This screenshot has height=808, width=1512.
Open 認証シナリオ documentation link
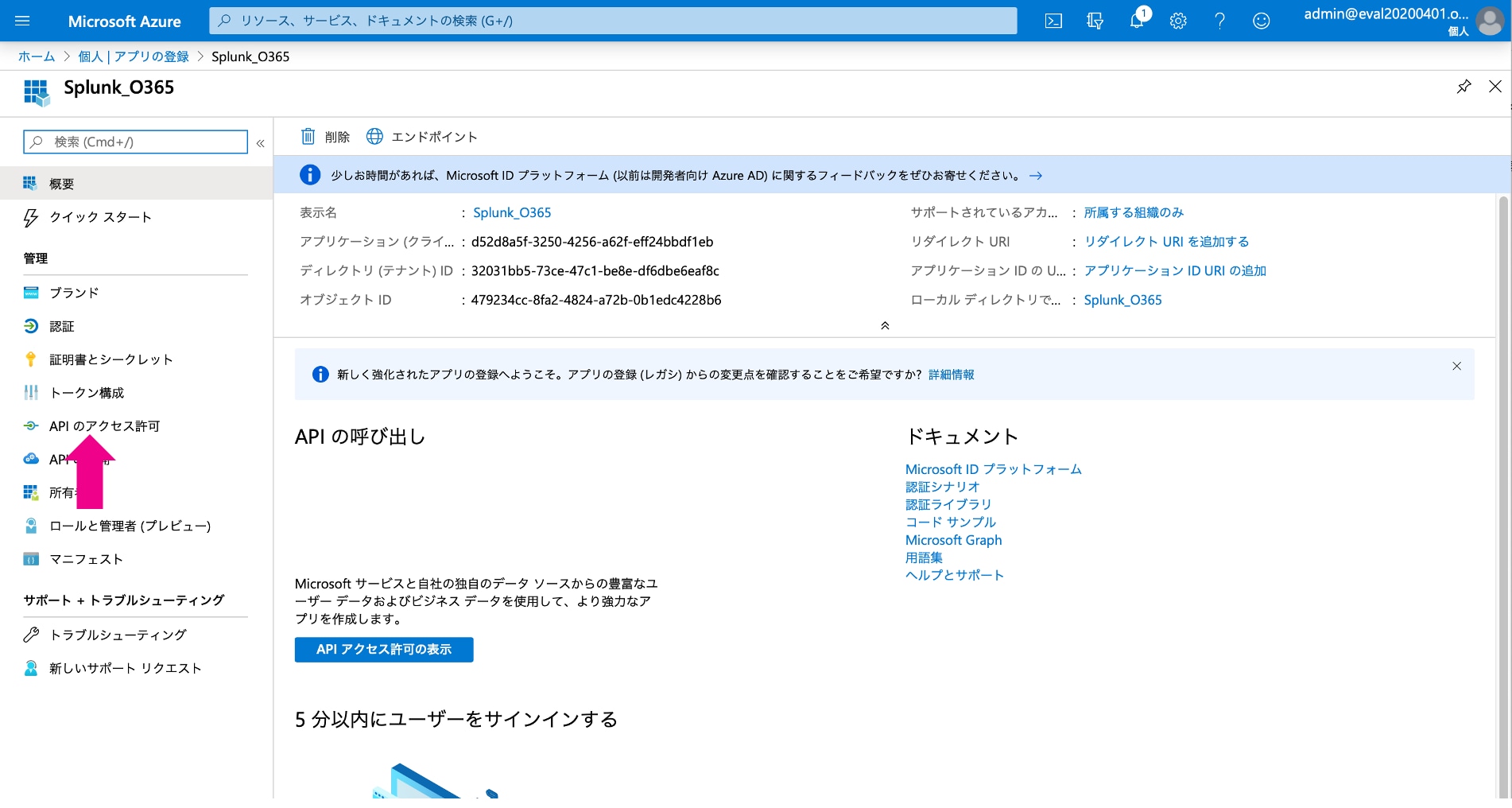(943, 487)
